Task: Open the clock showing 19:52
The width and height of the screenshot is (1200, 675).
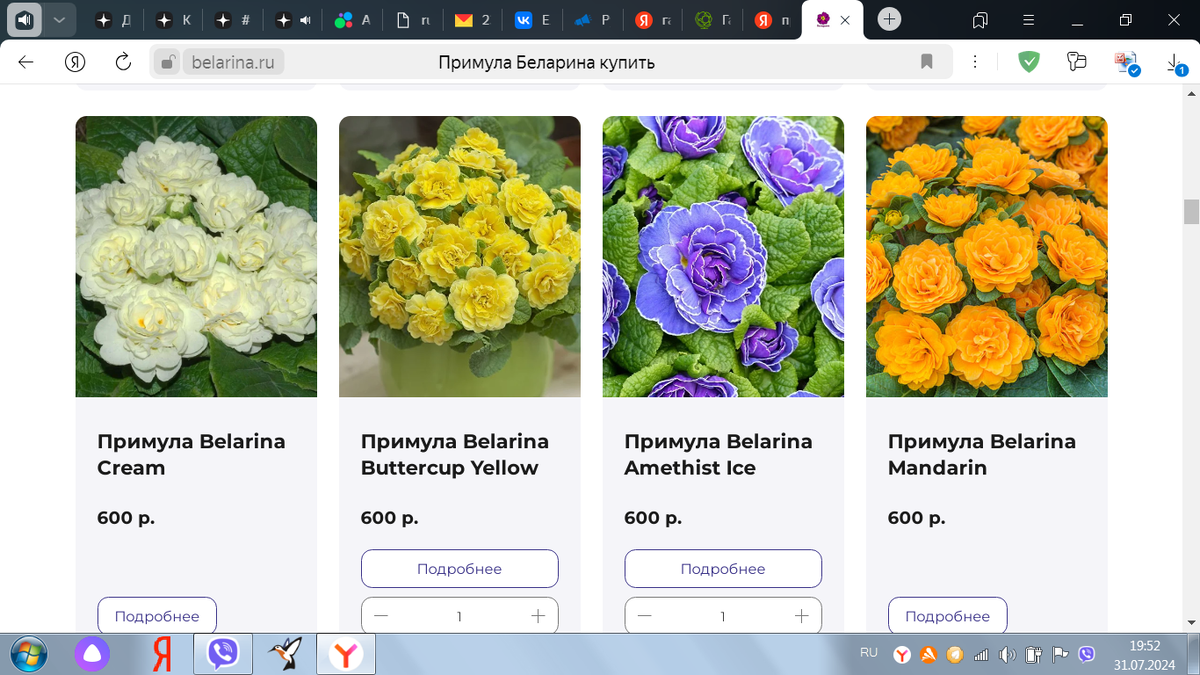Action: 1146,654
